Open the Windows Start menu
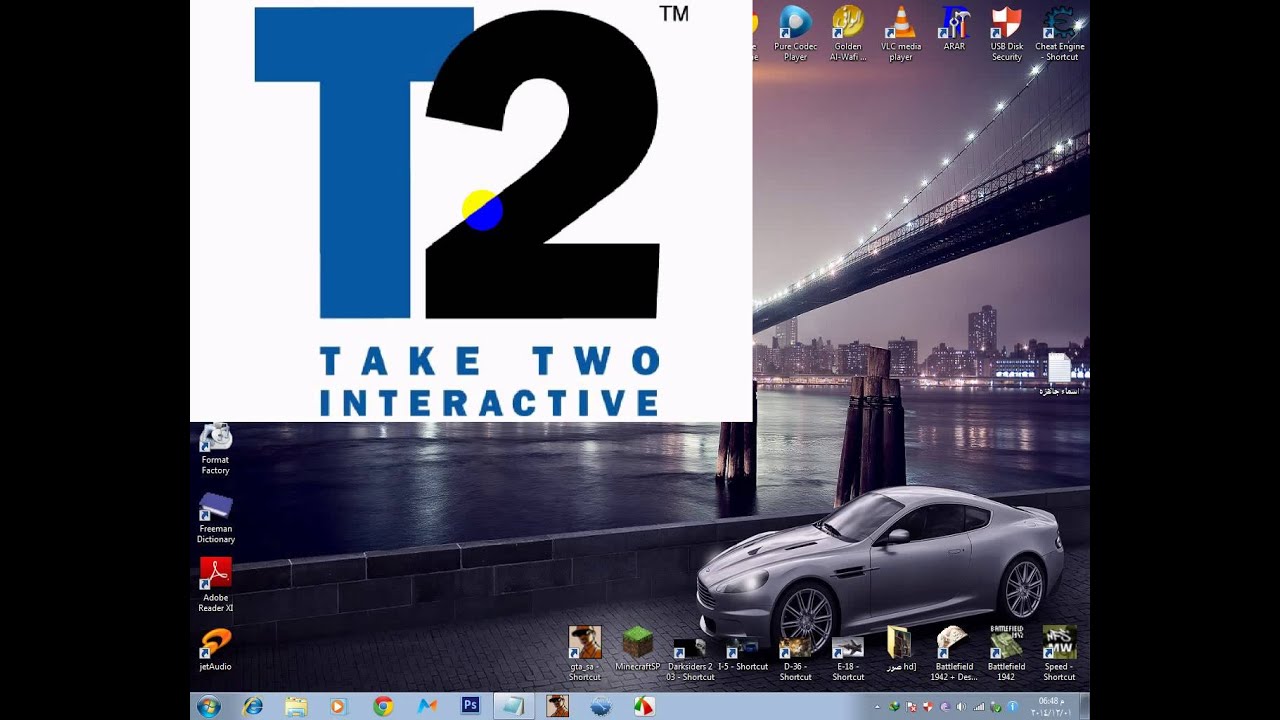 [x=209, y=706]
